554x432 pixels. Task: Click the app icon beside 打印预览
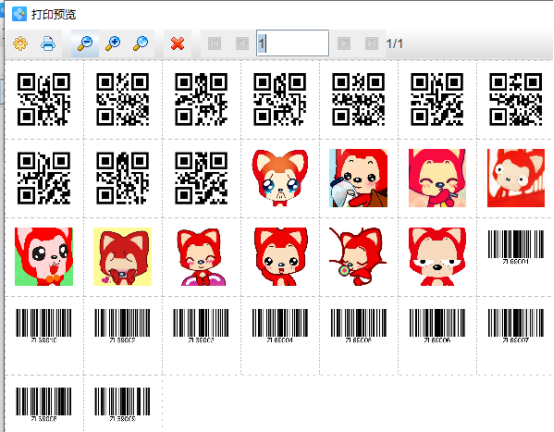(x=19, y=14)
